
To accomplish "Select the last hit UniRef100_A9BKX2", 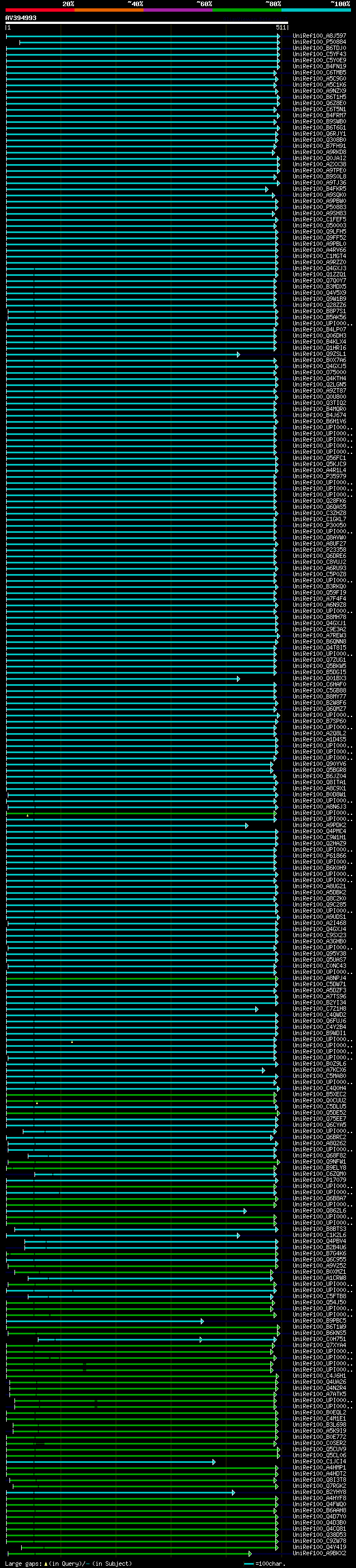I will click(319, 1553).
